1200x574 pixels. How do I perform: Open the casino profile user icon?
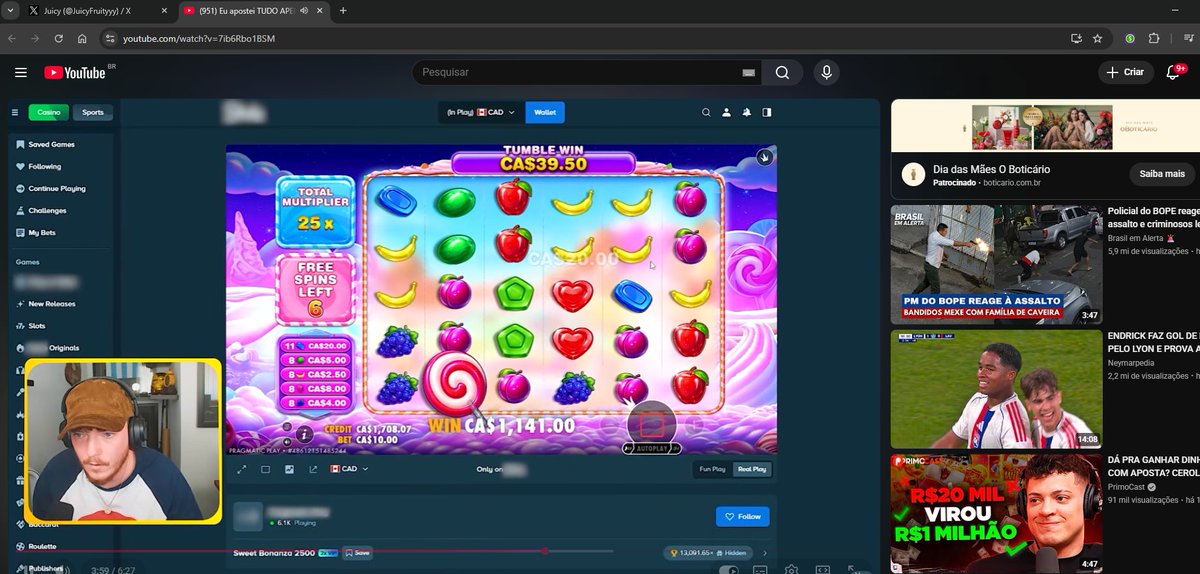pyautogui.click(x=727, y=112)
